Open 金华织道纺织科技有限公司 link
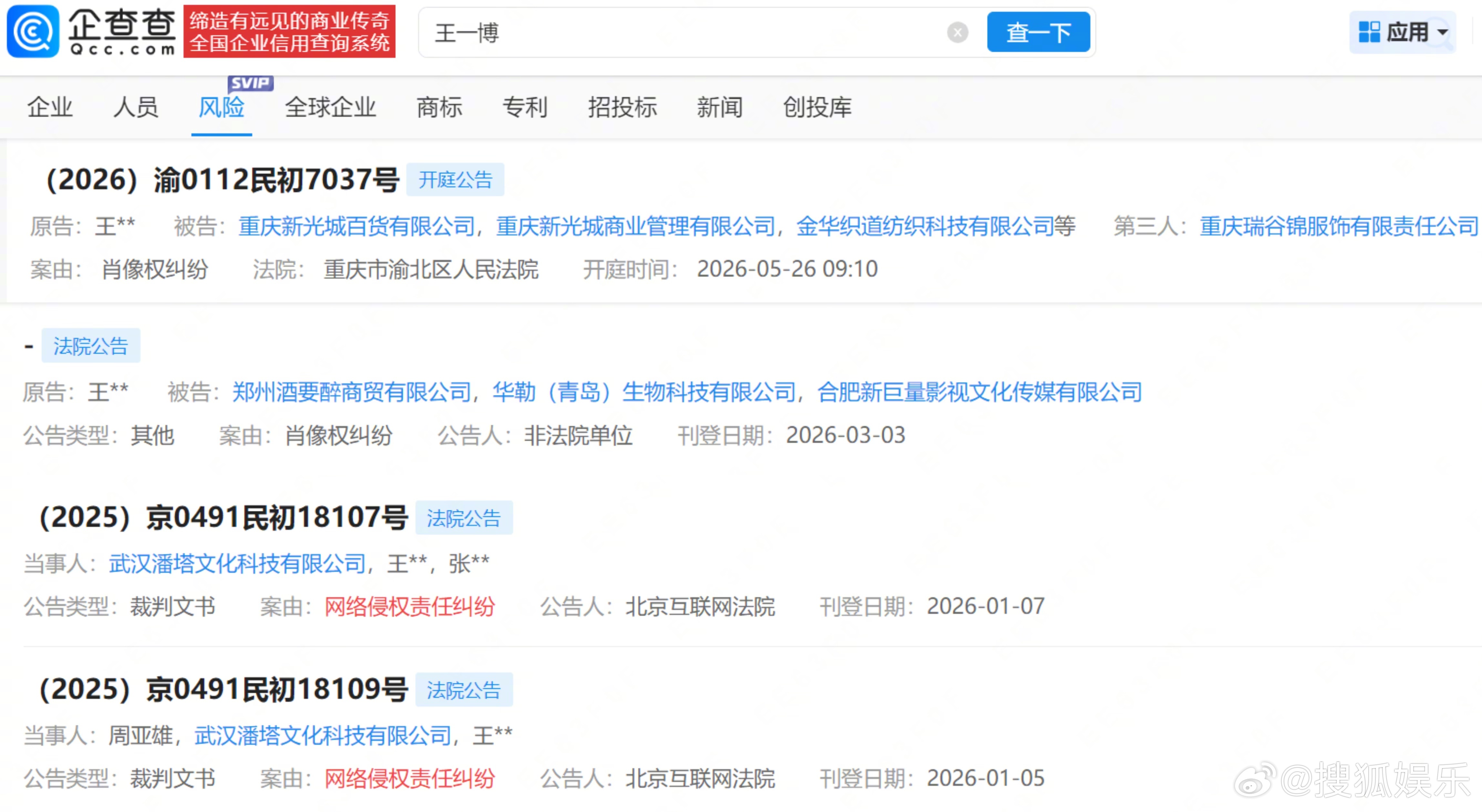1482x812 pixels. click(x=925, y=226)
